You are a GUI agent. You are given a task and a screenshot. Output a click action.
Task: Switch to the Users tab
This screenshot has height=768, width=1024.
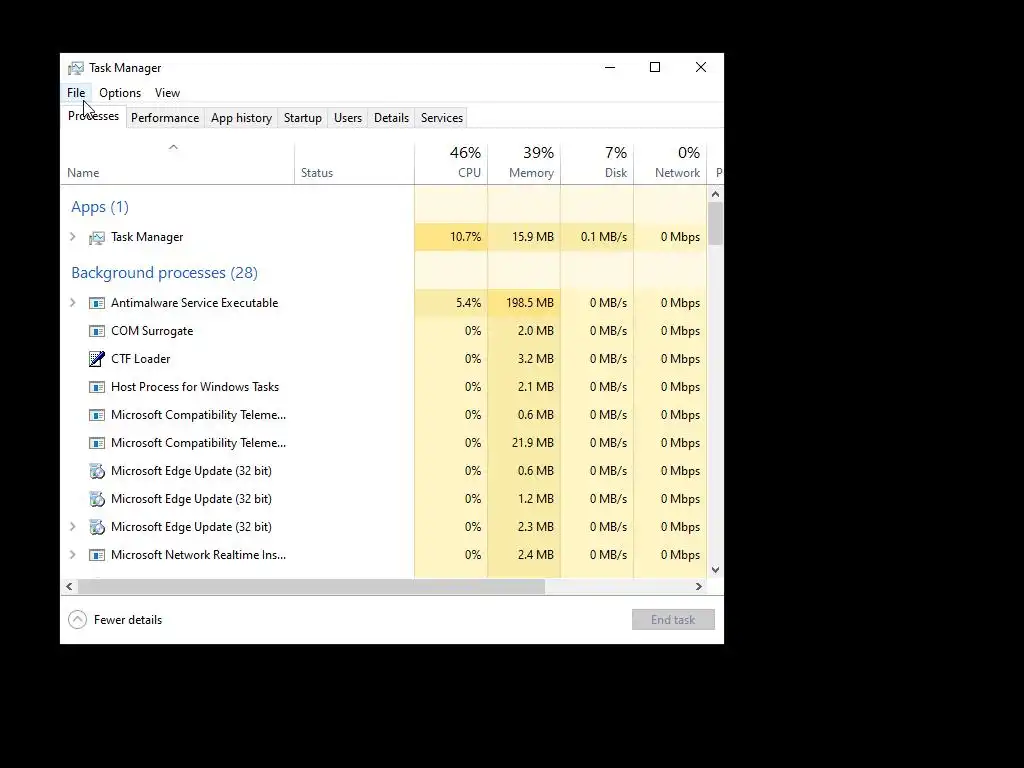(347, 118)
